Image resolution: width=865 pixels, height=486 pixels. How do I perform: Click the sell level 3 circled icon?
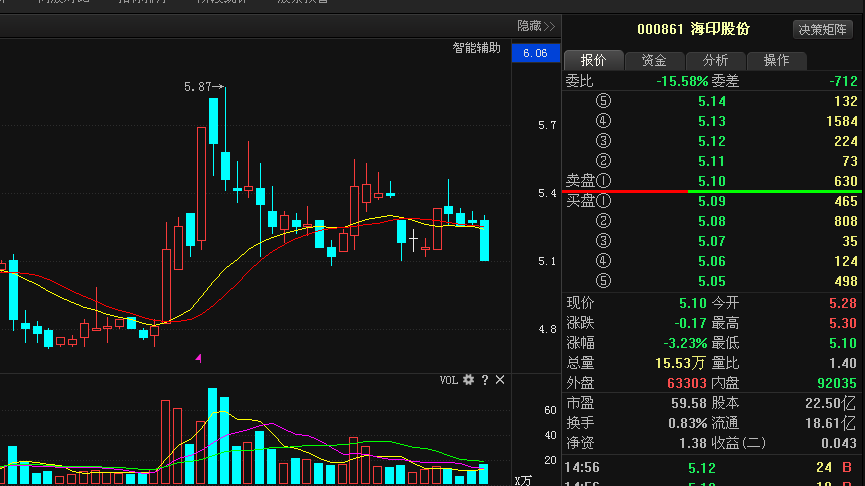click(602, 141)
